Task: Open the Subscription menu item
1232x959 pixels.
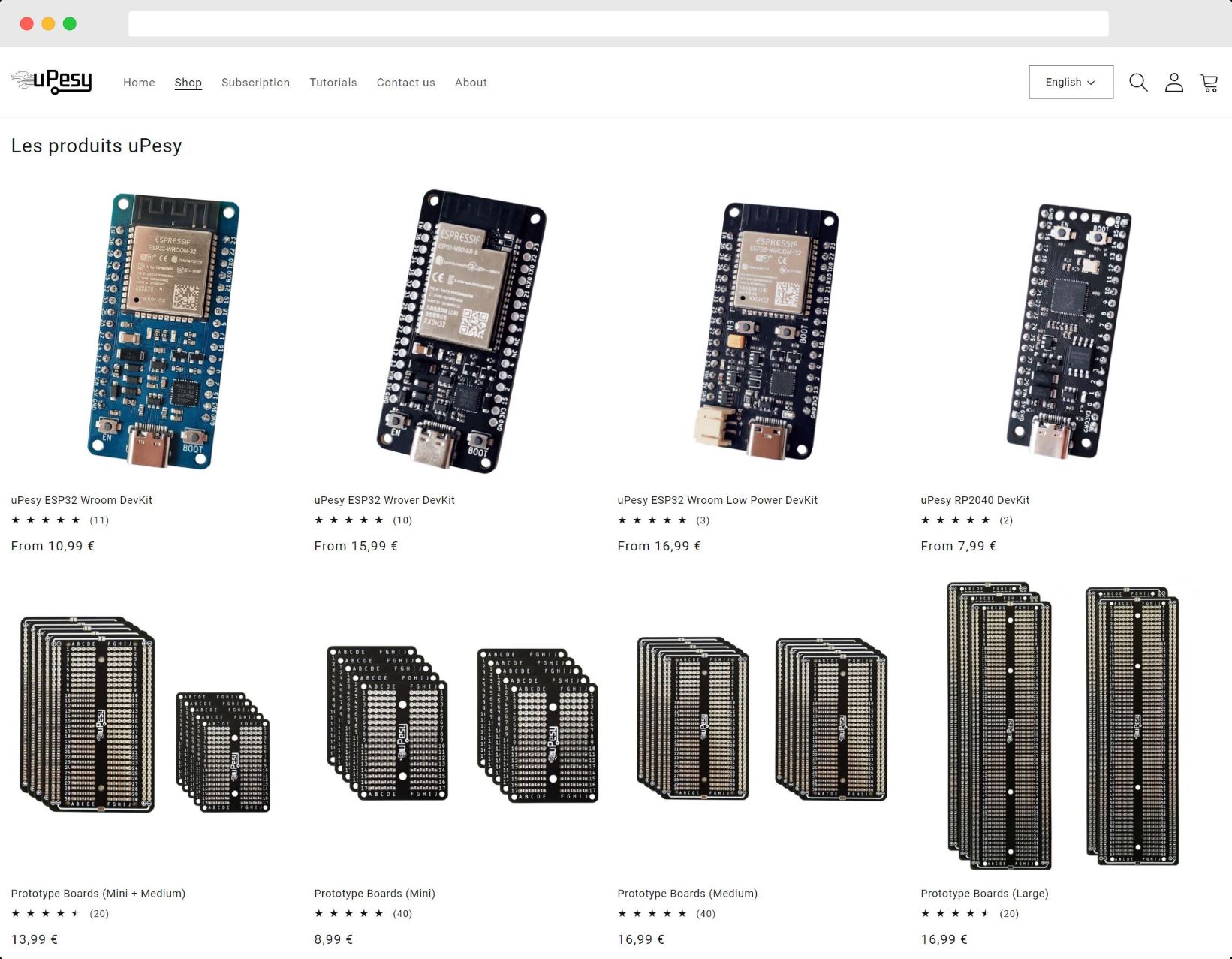Action: 255,83
